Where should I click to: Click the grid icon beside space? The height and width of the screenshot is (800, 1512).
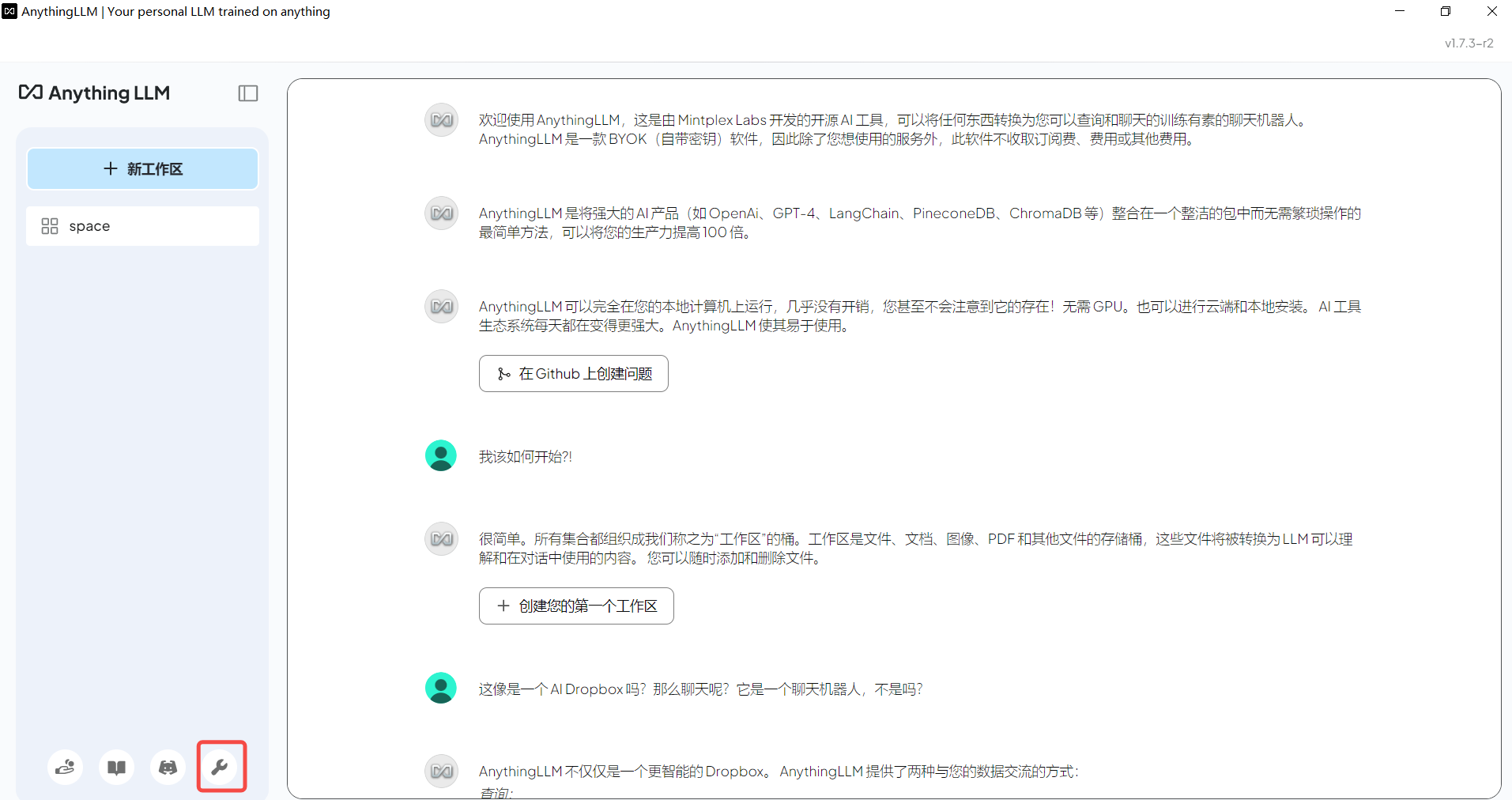point(50,226)
